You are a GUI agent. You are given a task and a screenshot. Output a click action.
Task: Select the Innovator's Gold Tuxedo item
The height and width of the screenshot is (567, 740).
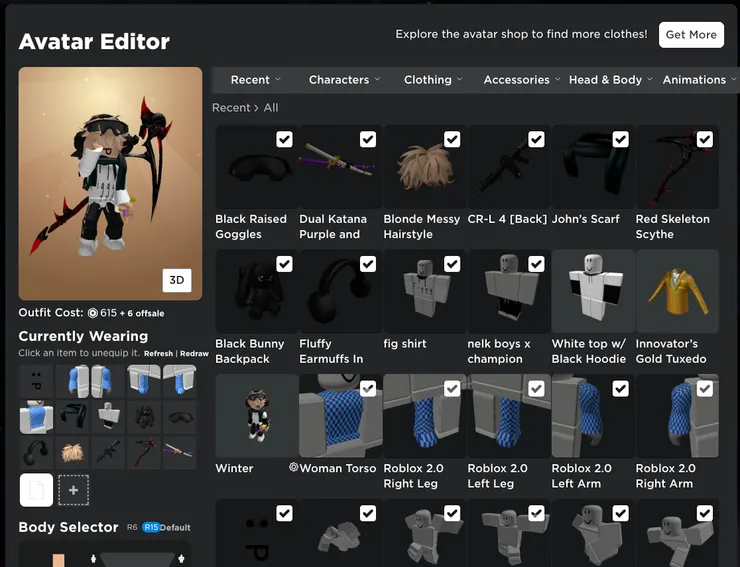[677, 292]
